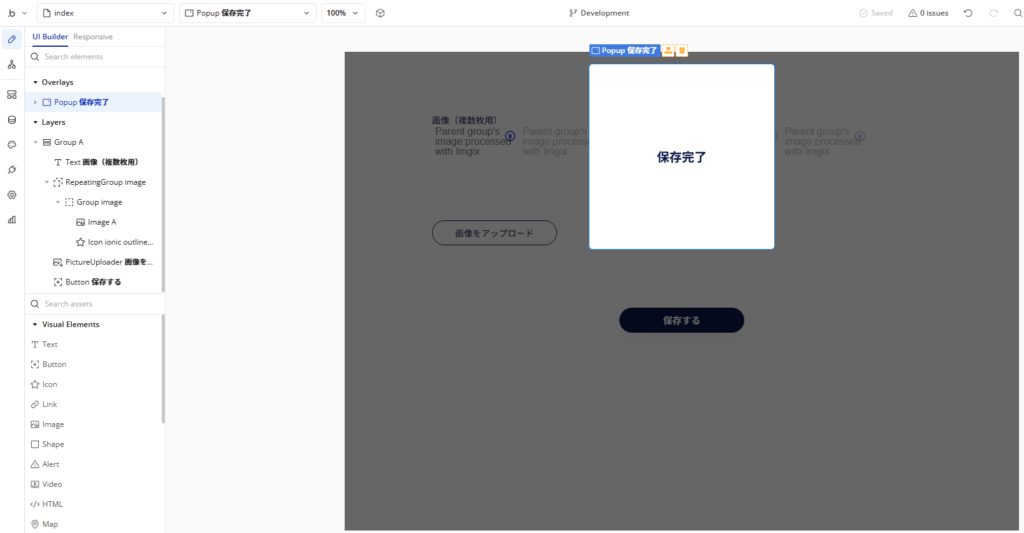The width and height of the screenshot is (1024, 533).
Task: Switch to the Responsive tab
Action: tap(93, 37)
